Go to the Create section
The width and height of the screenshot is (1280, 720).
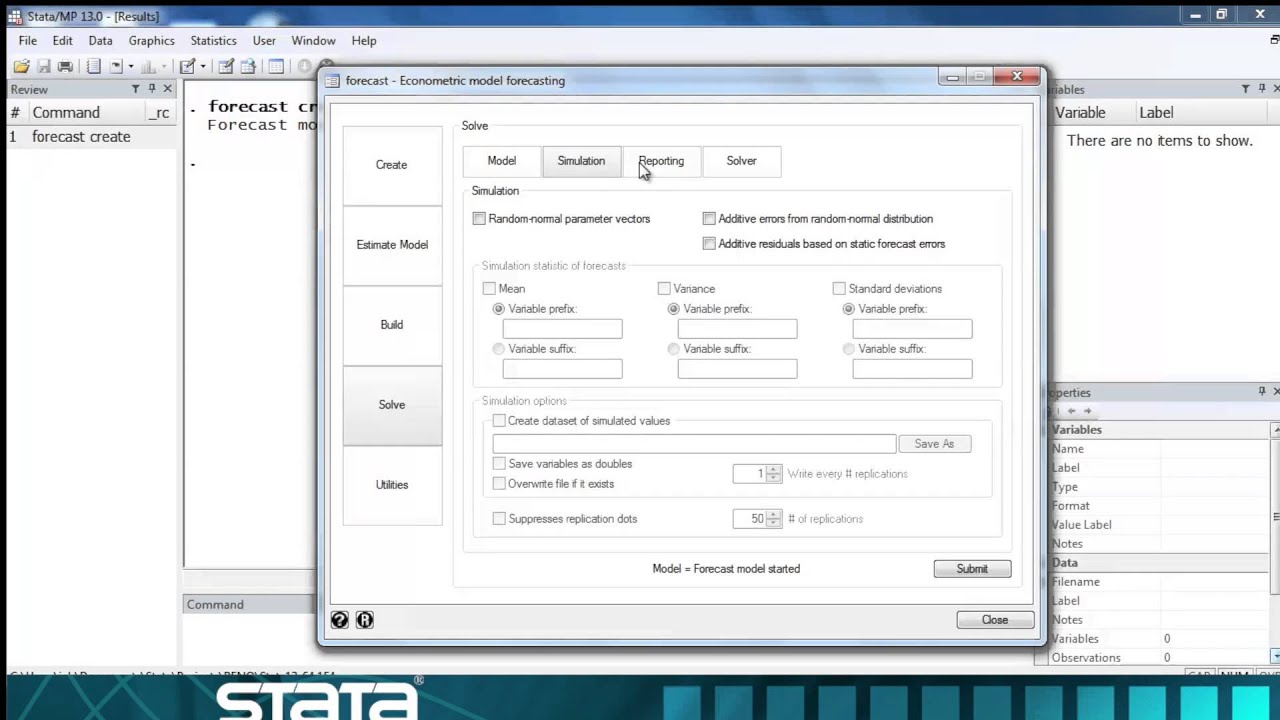tap(392, 165)
